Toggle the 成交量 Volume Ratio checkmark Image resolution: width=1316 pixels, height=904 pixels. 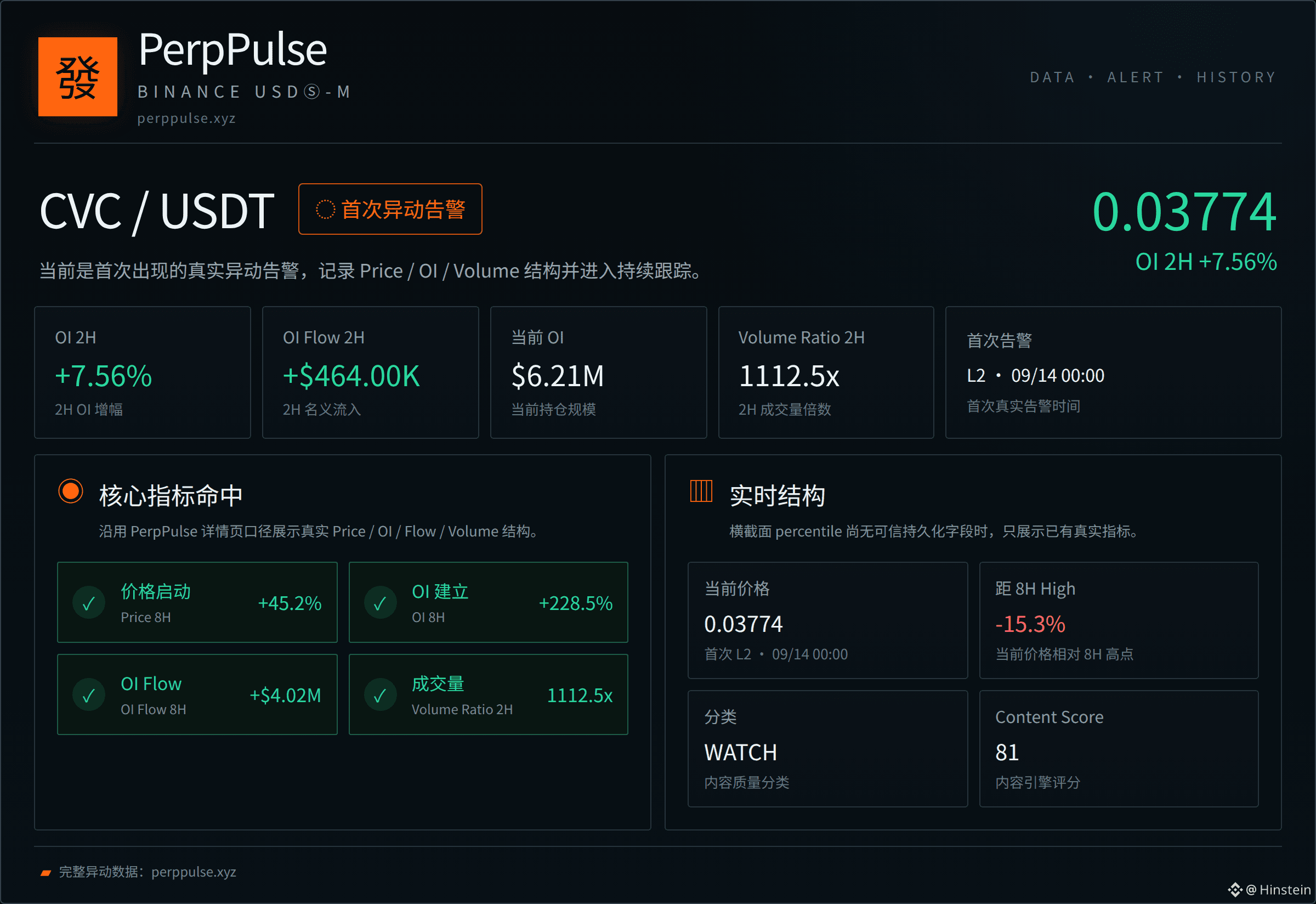[380, 695]
